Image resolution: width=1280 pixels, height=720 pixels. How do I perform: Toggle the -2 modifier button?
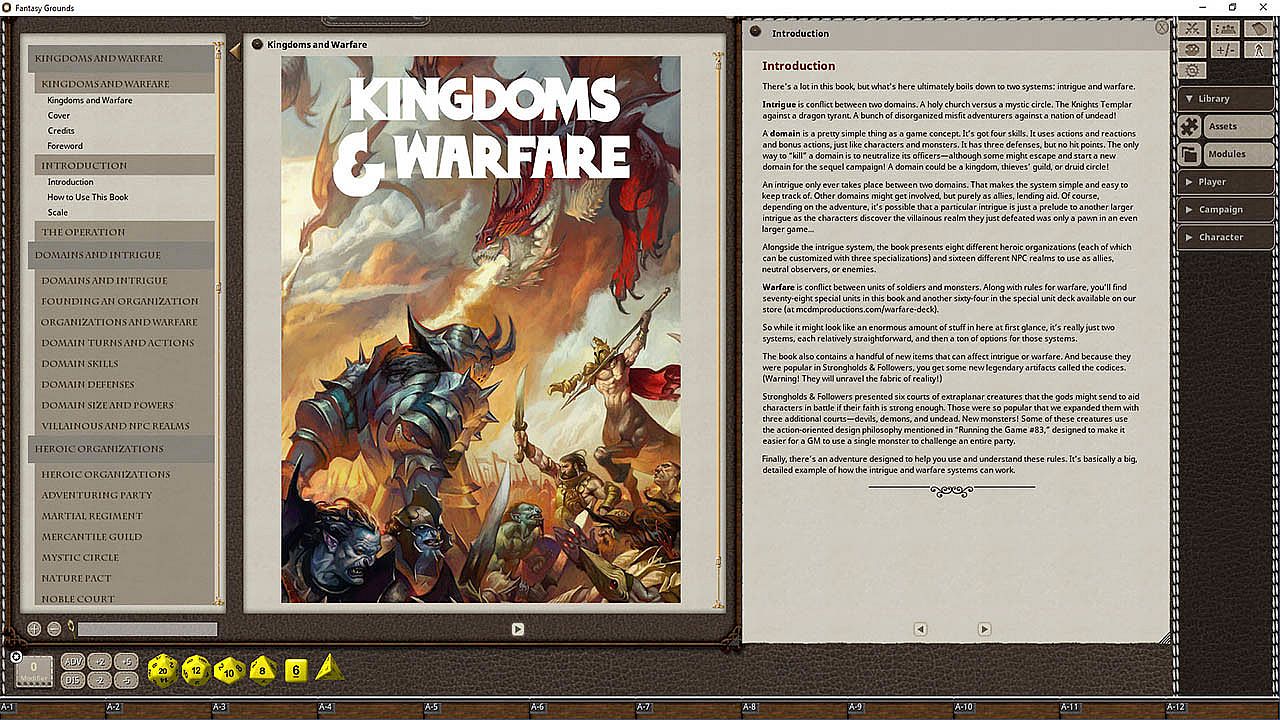point(99,680)
